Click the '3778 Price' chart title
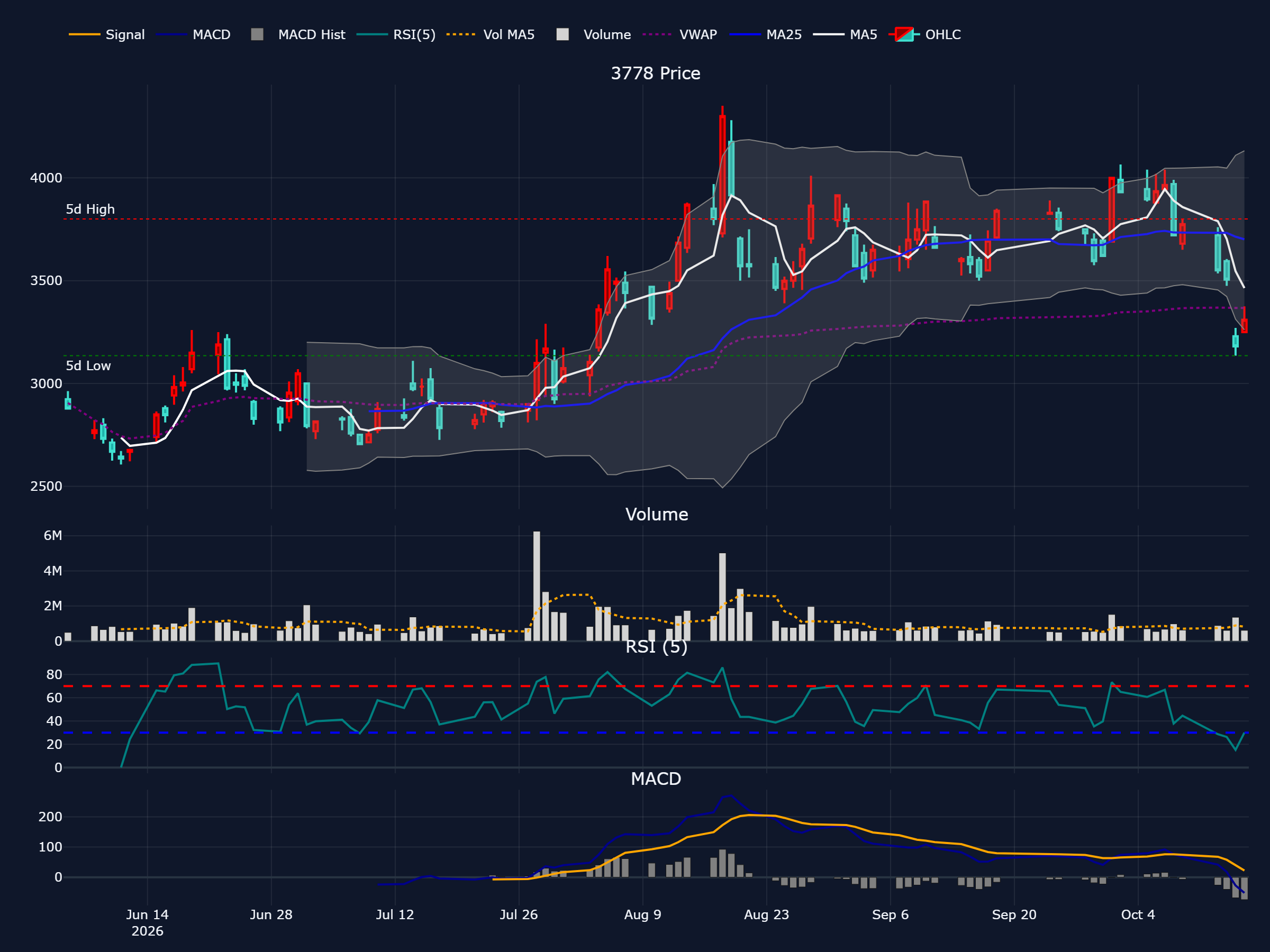Screen dimensions: 1270x952 coord(656,74)
